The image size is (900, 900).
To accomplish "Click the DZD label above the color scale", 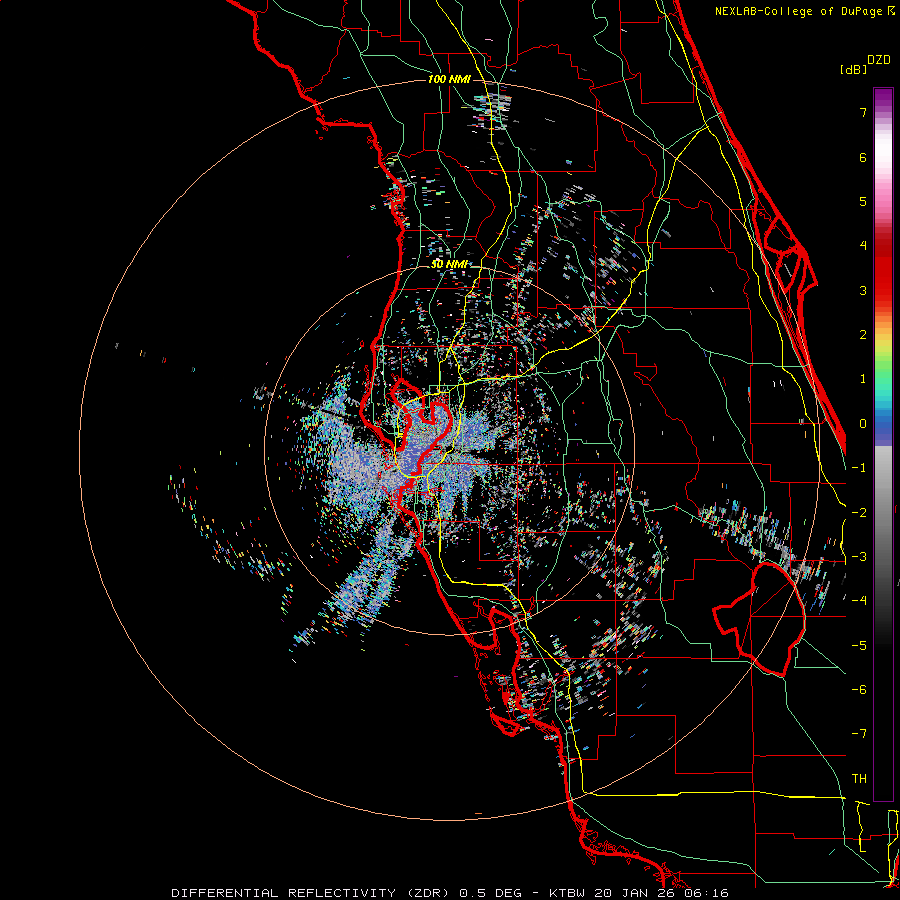I will pos(879,60).
